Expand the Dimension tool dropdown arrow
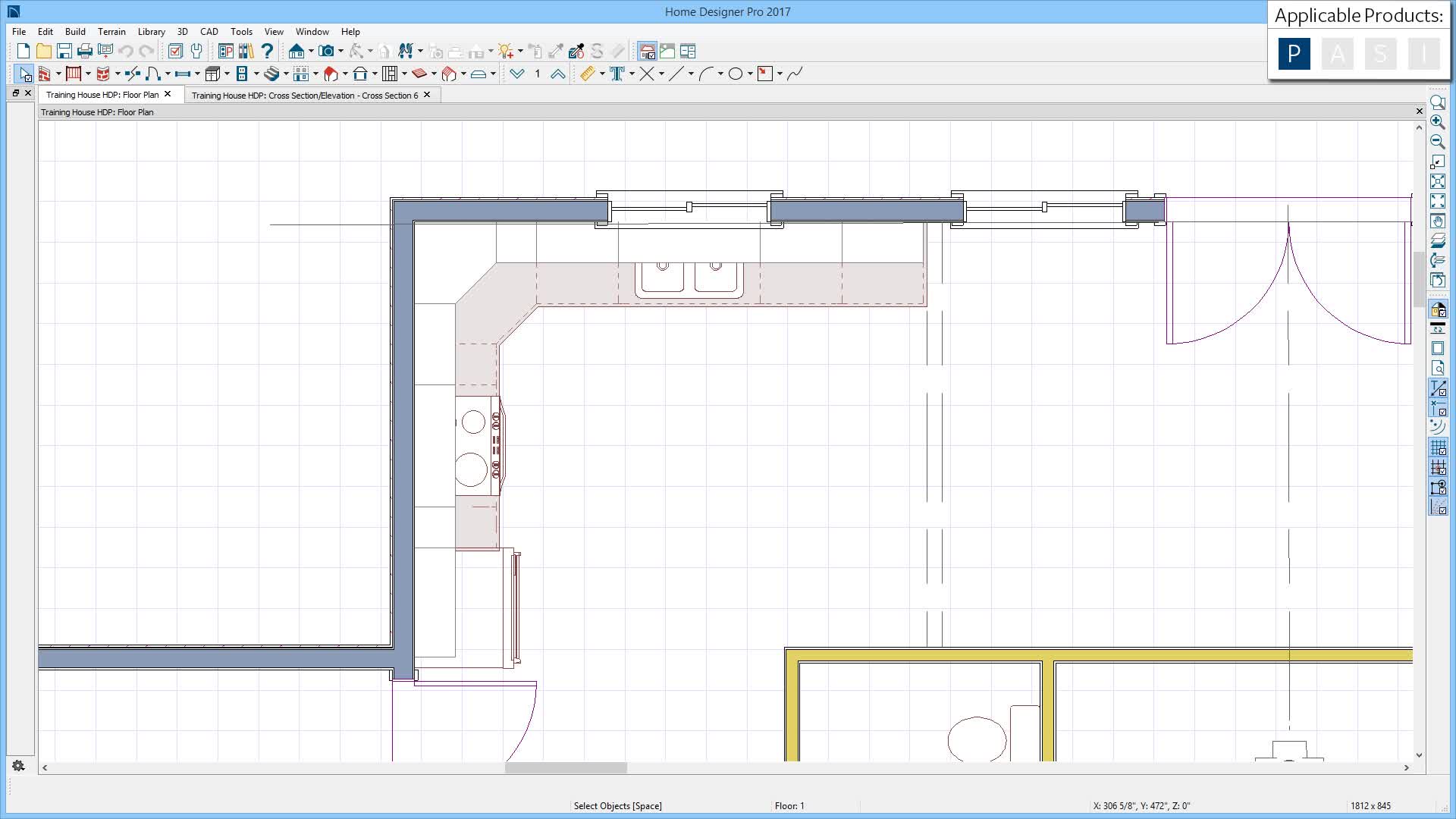Viewport: 1456px width, 819px height. (x=602, y=74)
